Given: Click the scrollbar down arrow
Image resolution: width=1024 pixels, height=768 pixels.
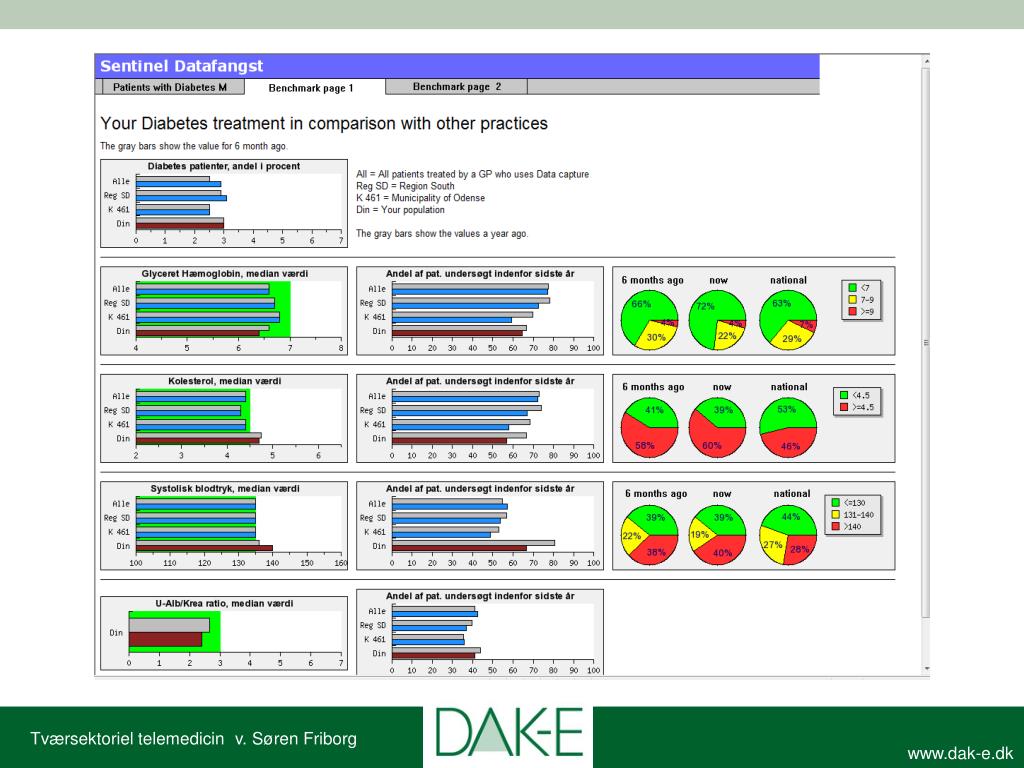Looking at the screenshot, I should click(x=925, y=669).
